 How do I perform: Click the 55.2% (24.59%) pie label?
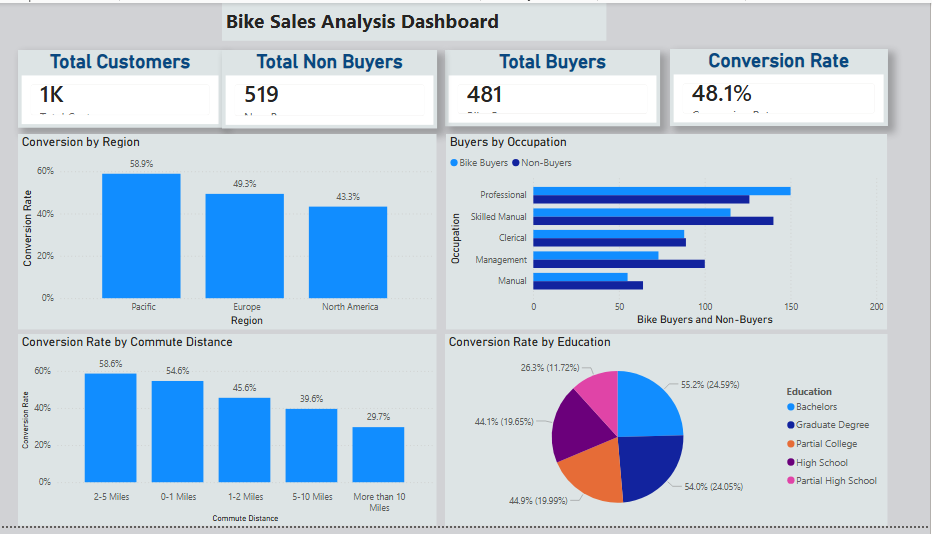click(x=710, y=385)
